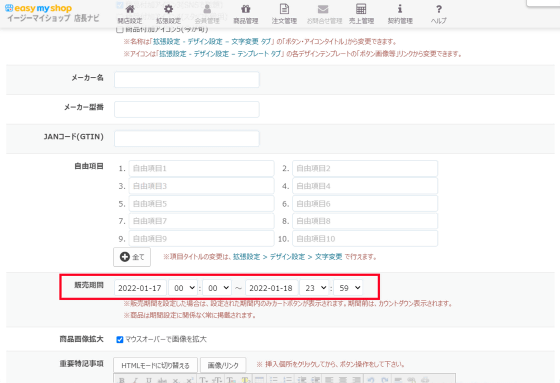Click the 自由項目7 input field
Image resolution: width=560 pixels, height=383 pixels.
click(x=201, y=221)
